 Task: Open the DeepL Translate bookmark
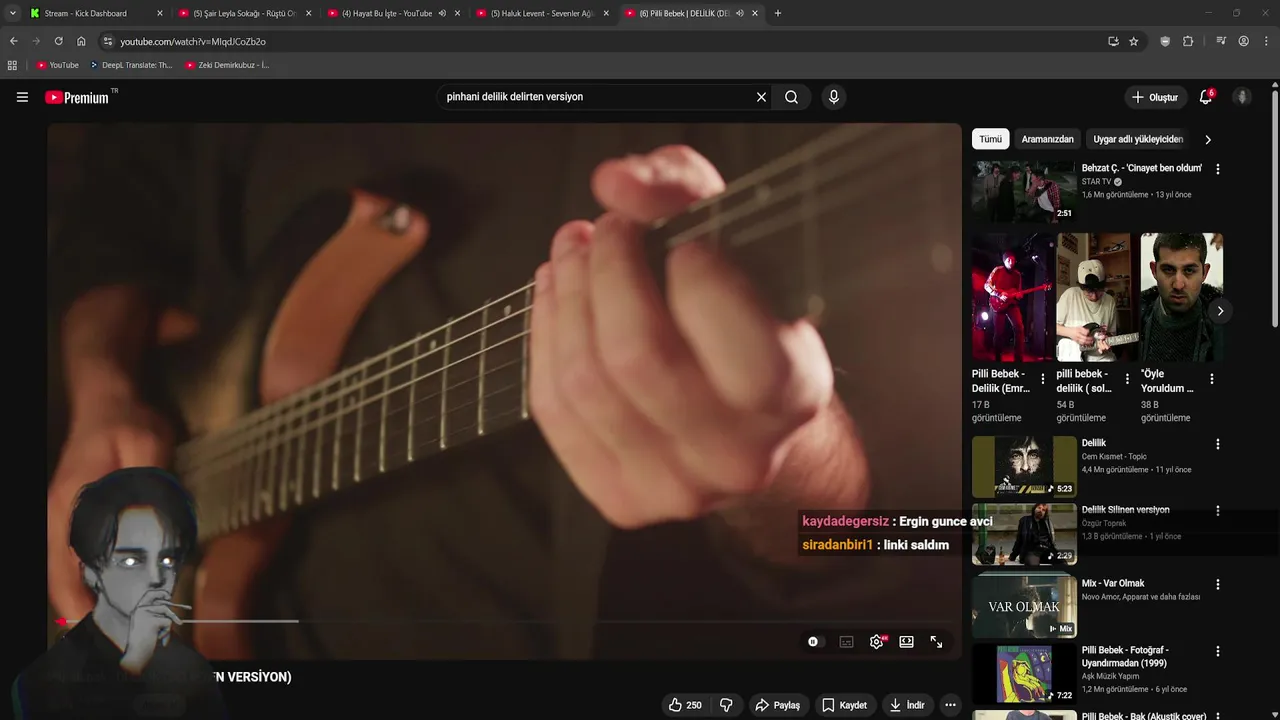[131, 65]
